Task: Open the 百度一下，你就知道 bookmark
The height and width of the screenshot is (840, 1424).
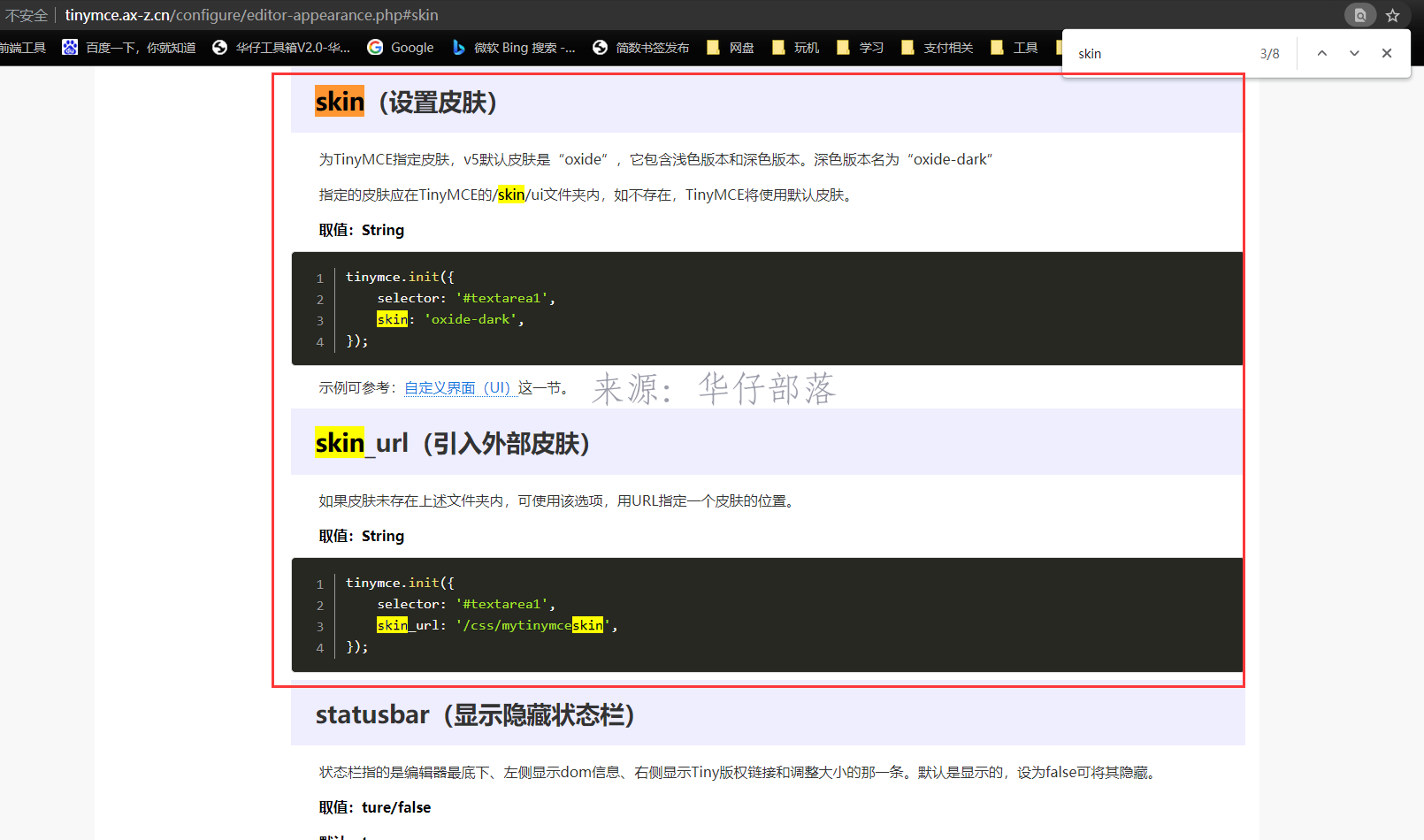Action: coord(129,48)
